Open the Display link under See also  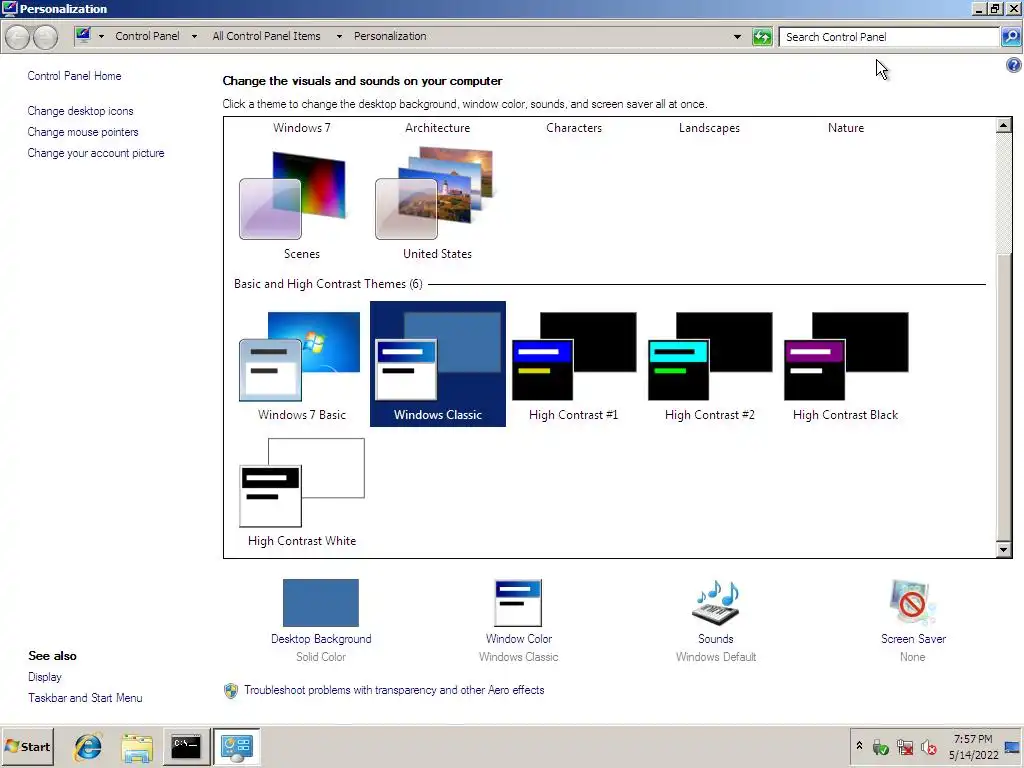pos(44,677)
